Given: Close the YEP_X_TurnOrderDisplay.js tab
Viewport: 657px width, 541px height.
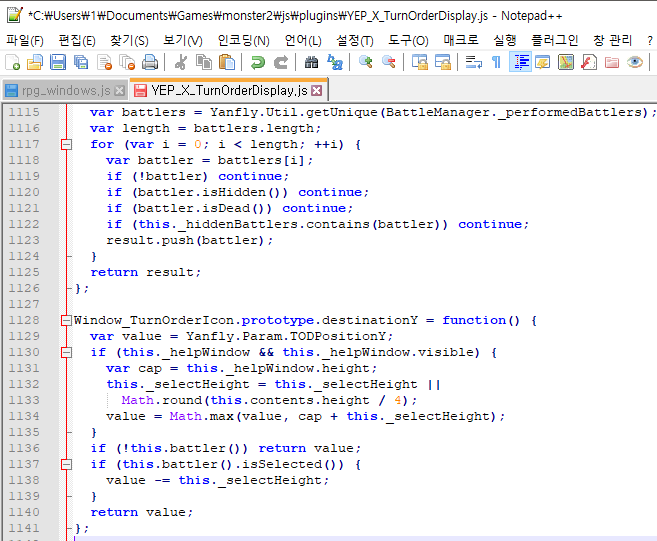Looking at the screenshot, I should (x=317, y=91).
